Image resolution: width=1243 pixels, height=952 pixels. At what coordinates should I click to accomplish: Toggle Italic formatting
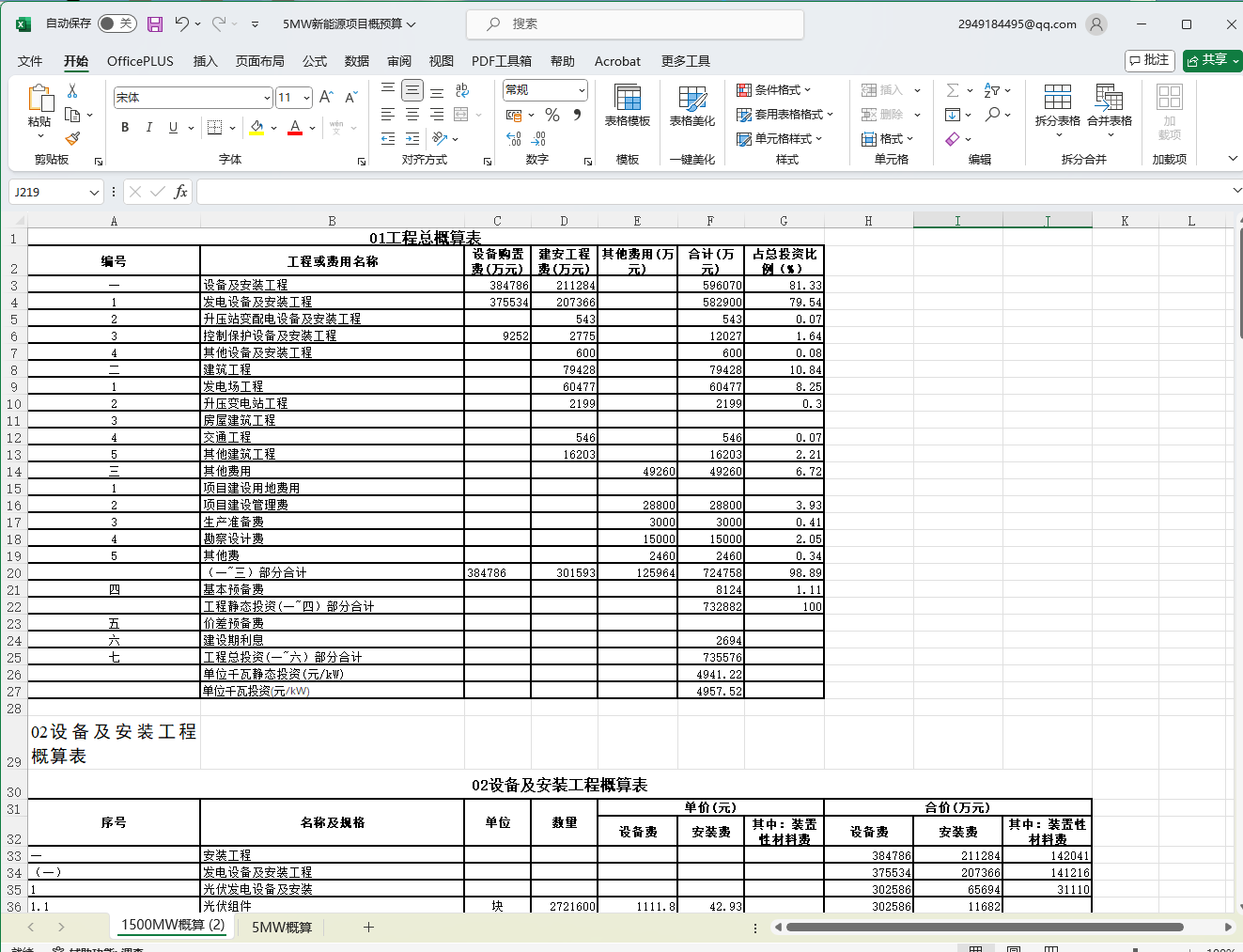click(148, 127)
